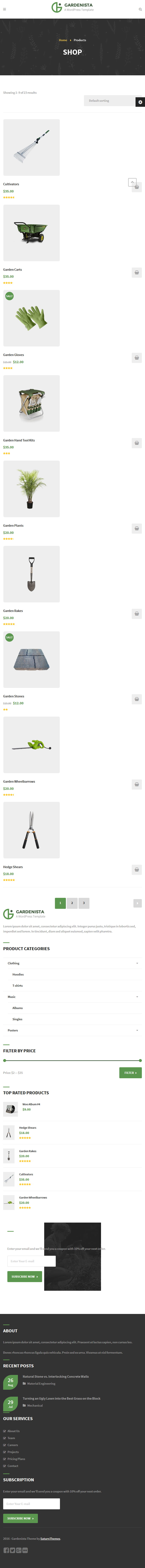Open the hamburger menu in header

(x=4, y=9)
